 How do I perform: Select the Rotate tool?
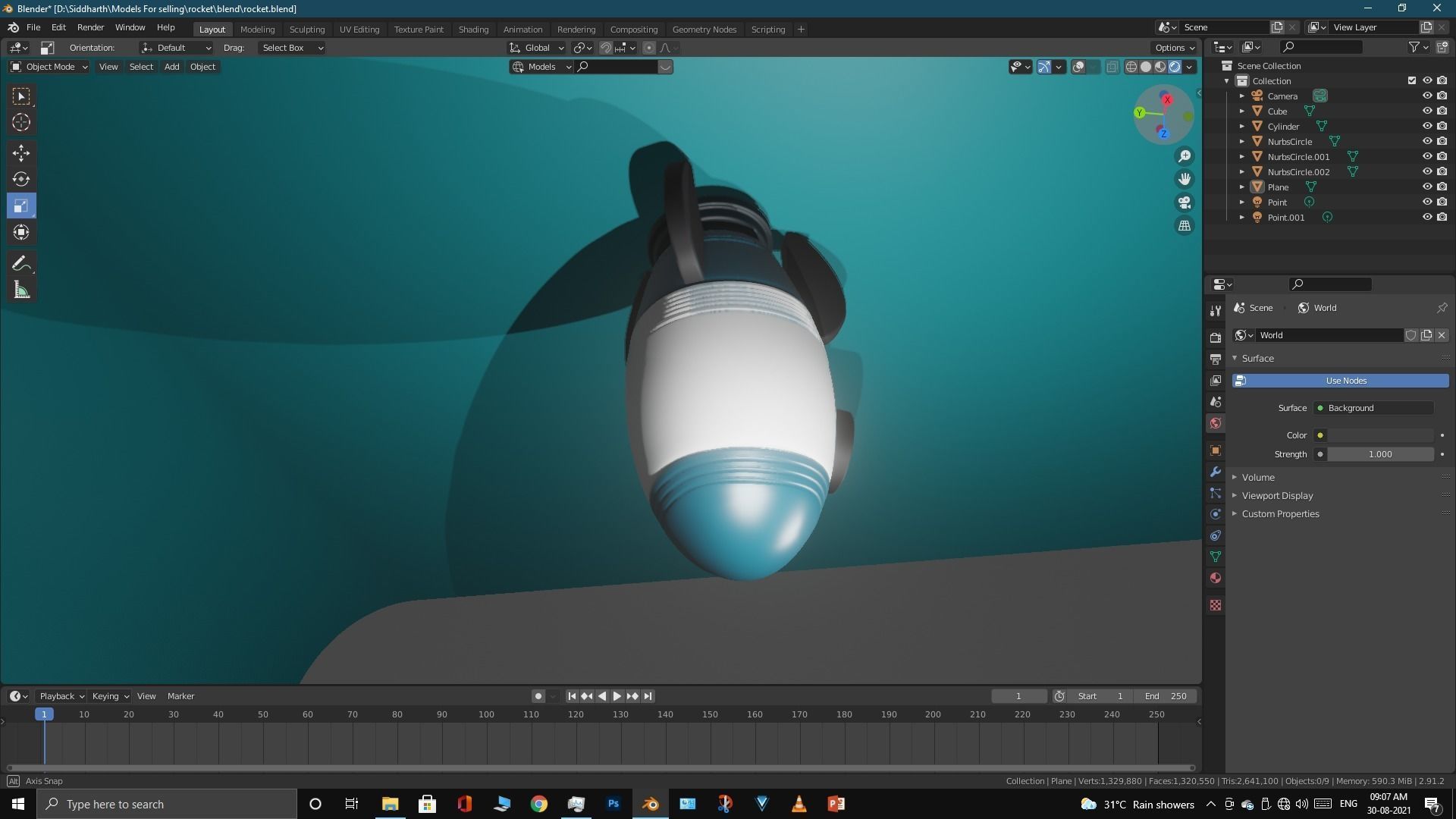[21, 180]
